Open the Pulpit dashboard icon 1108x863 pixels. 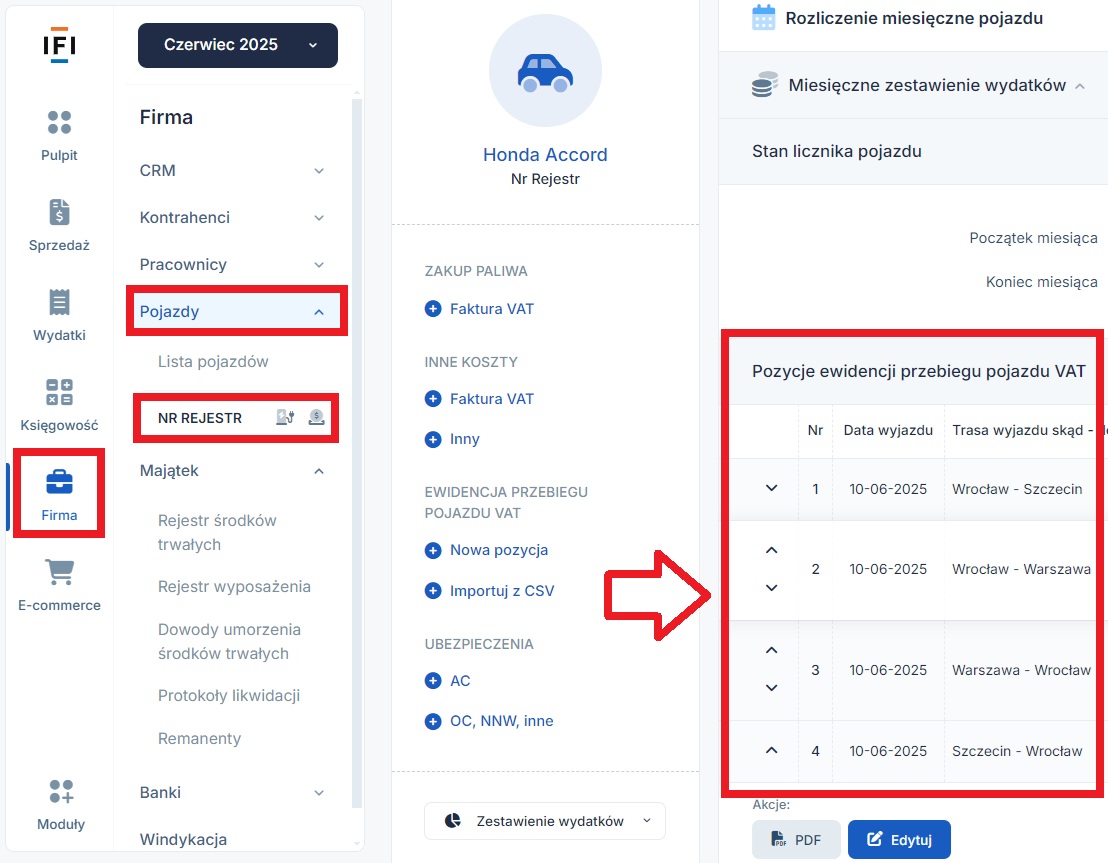pos(59,122)
